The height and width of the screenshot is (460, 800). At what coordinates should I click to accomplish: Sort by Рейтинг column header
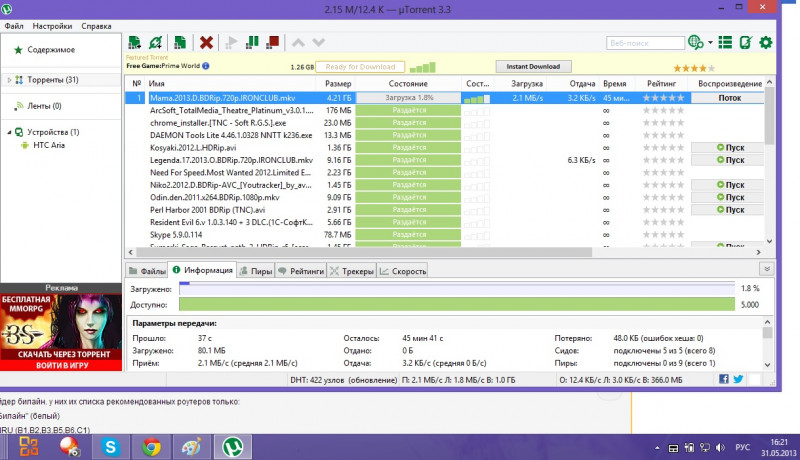pos(662,84)
